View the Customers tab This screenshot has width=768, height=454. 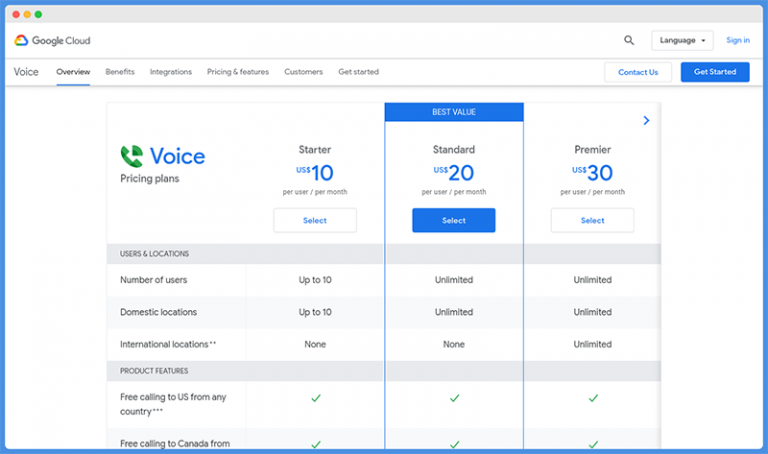304,72
